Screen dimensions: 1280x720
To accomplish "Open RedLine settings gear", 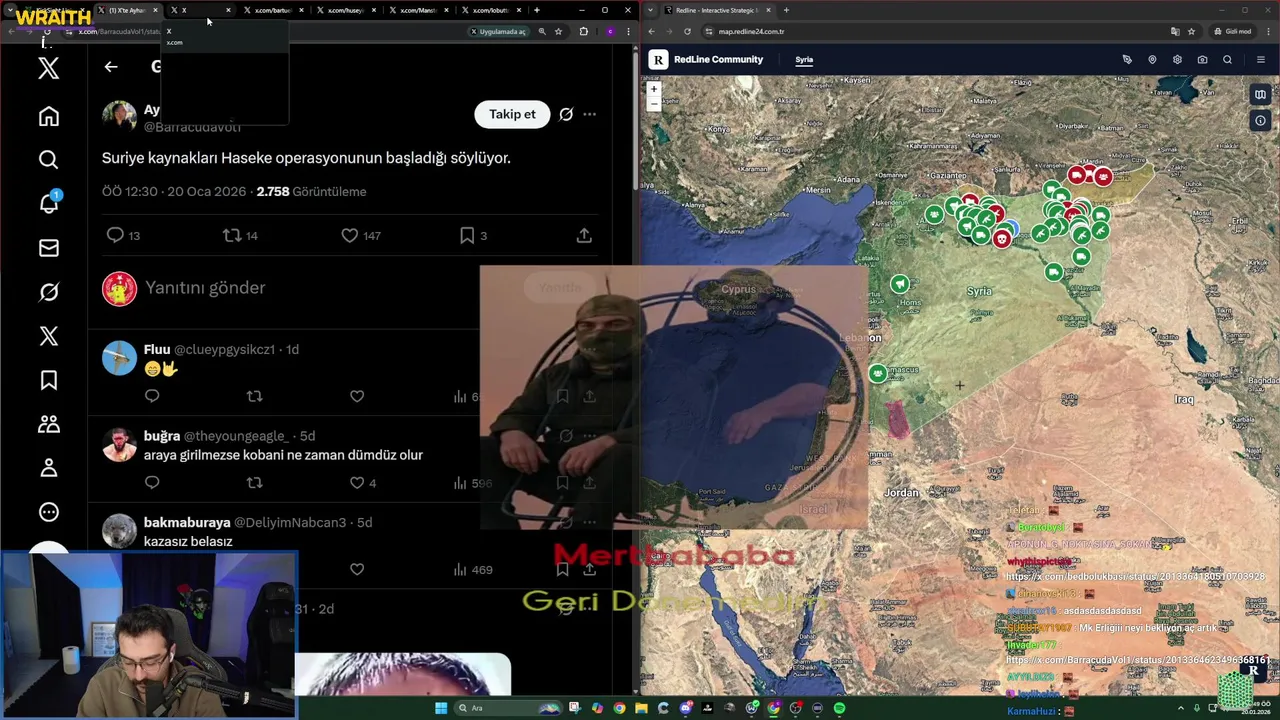I will 1177,60.
